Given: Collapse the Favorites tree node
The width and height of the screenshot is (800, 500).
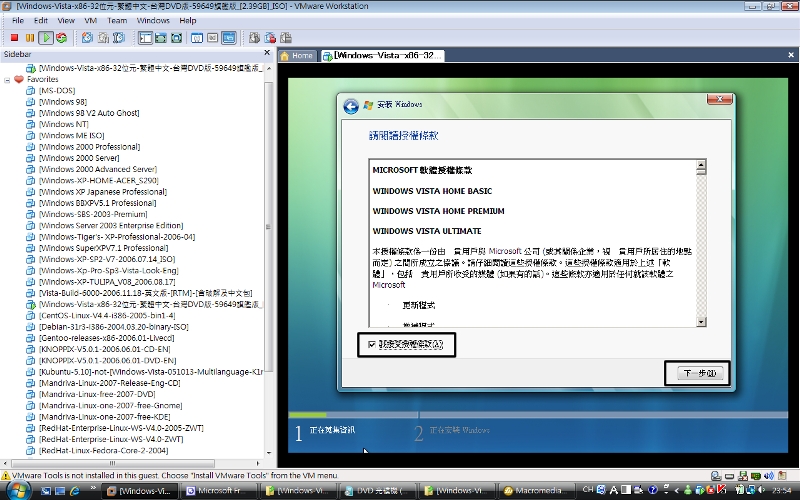Looking at the screenshot, I should coord(7,80).
